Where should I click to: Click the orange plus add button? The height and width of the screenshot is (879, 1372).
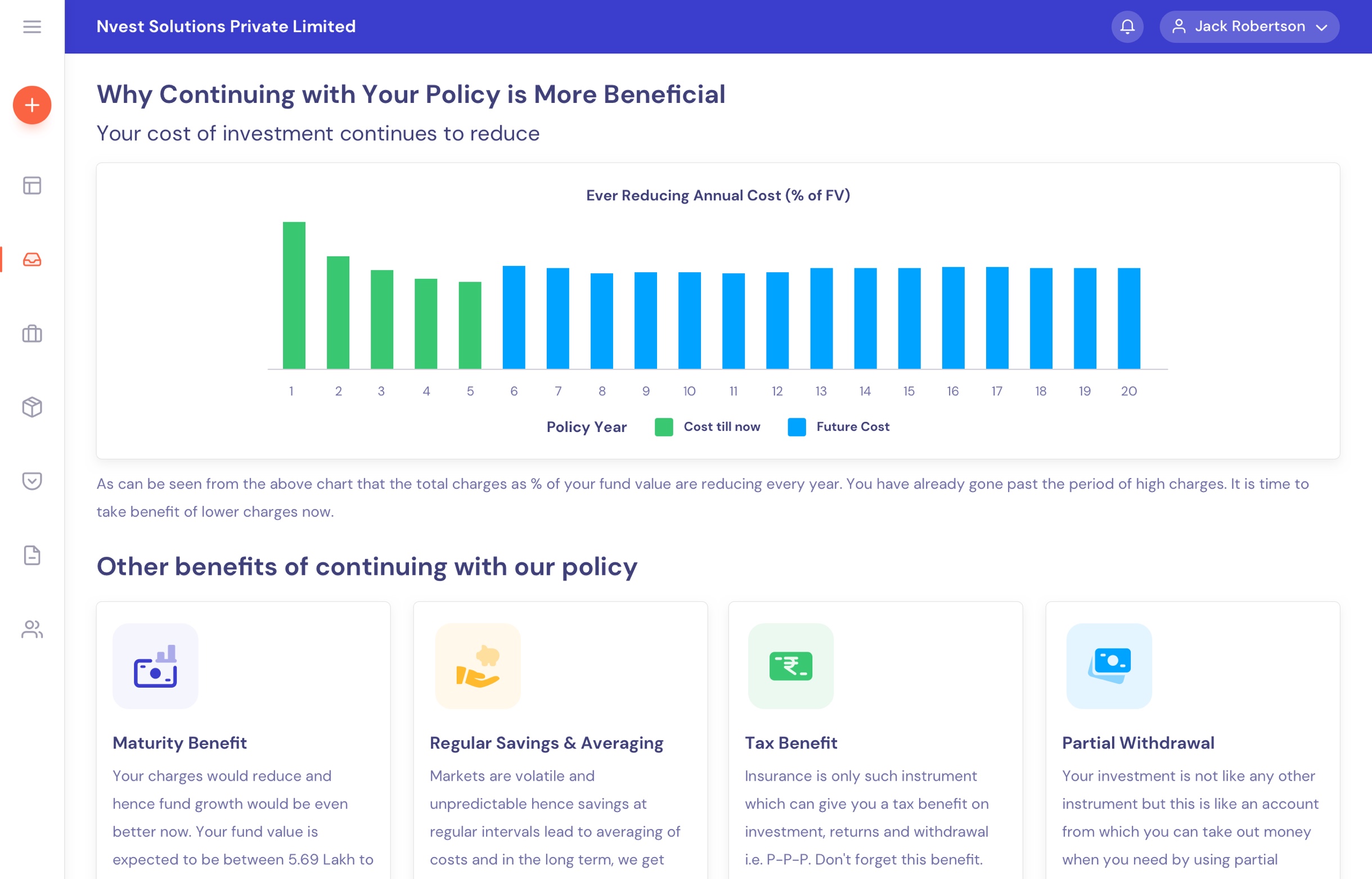click(x=32, y=105)
